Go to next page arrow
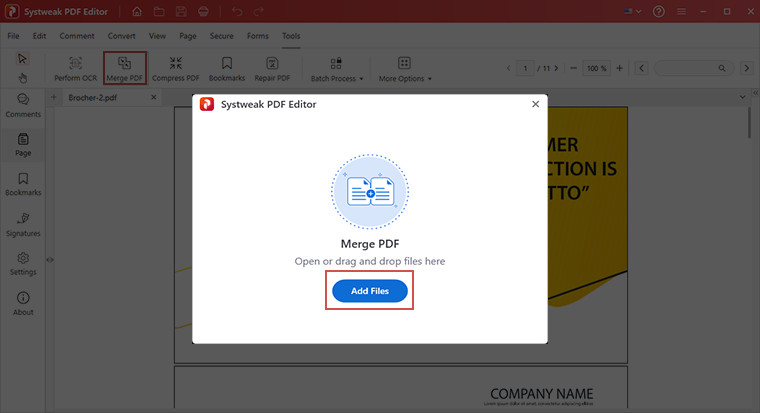Viewport: 760px width, 413px height. pos(556,68)
